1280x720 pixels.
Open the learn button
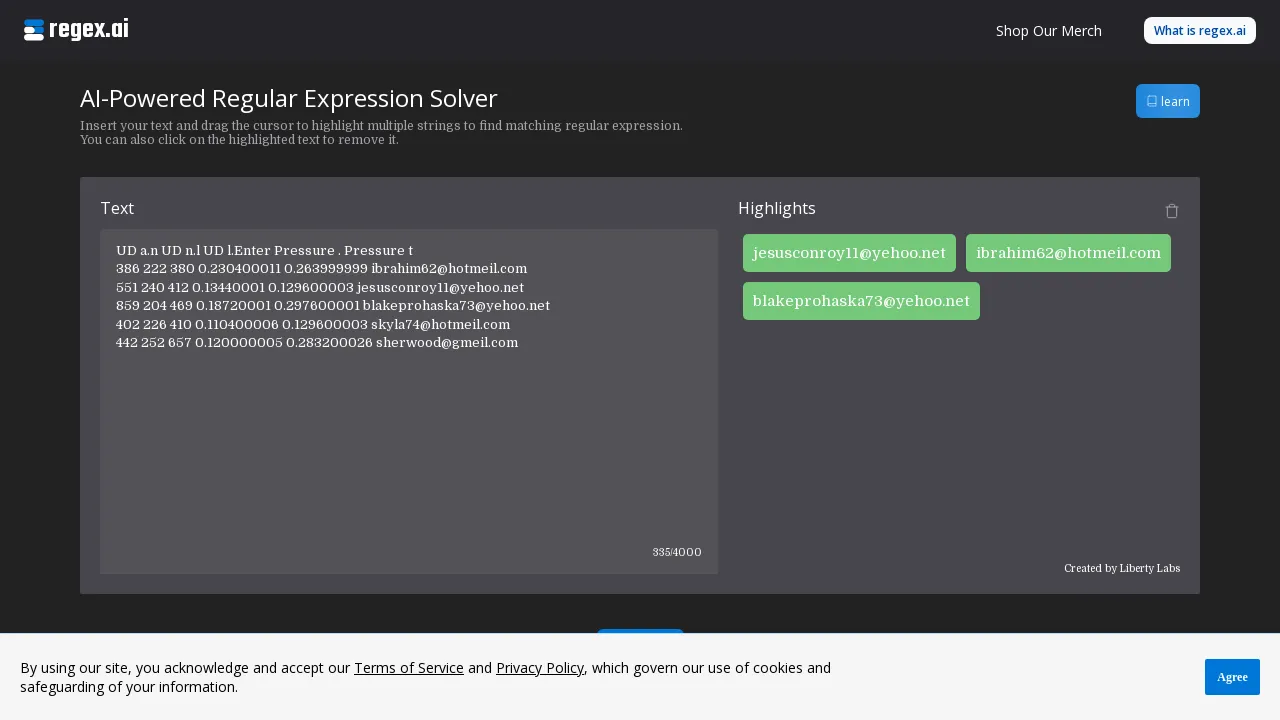[x=1168, y=101]
